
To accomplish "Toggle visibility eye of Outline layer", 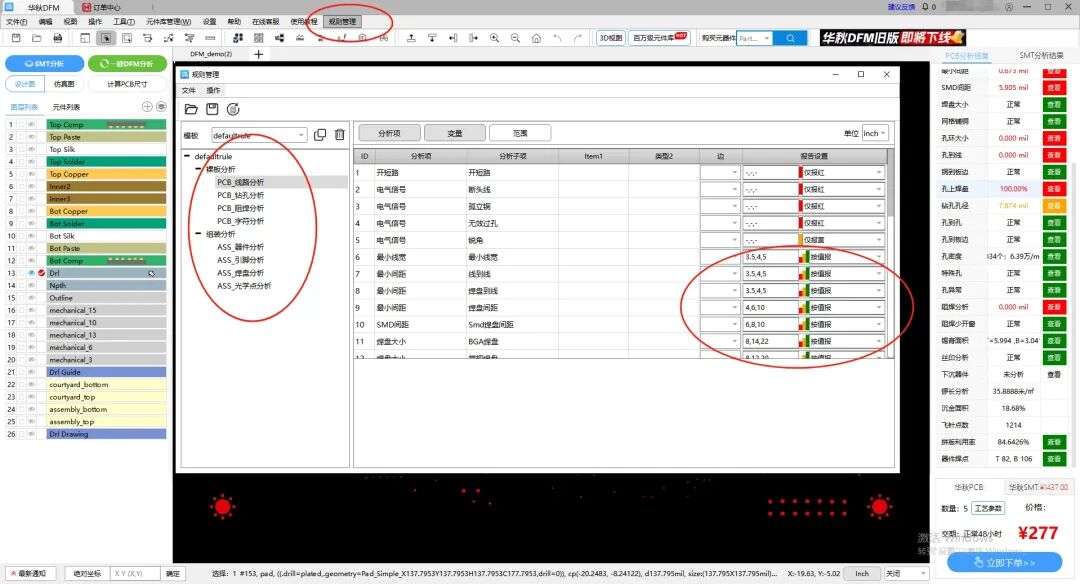I will click(x=31, y=298).
